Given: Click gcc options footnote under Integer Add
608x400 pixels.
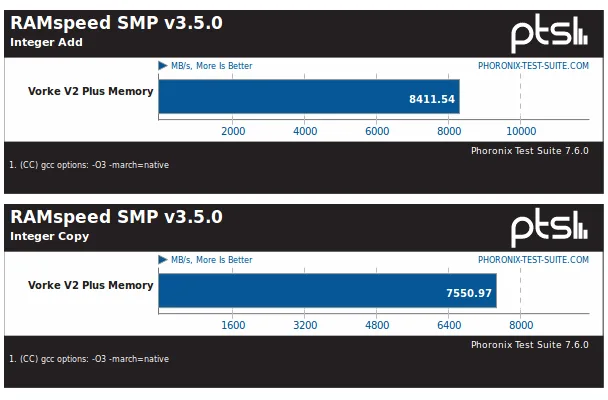Looking at the screenshot, I should [89, 165].
